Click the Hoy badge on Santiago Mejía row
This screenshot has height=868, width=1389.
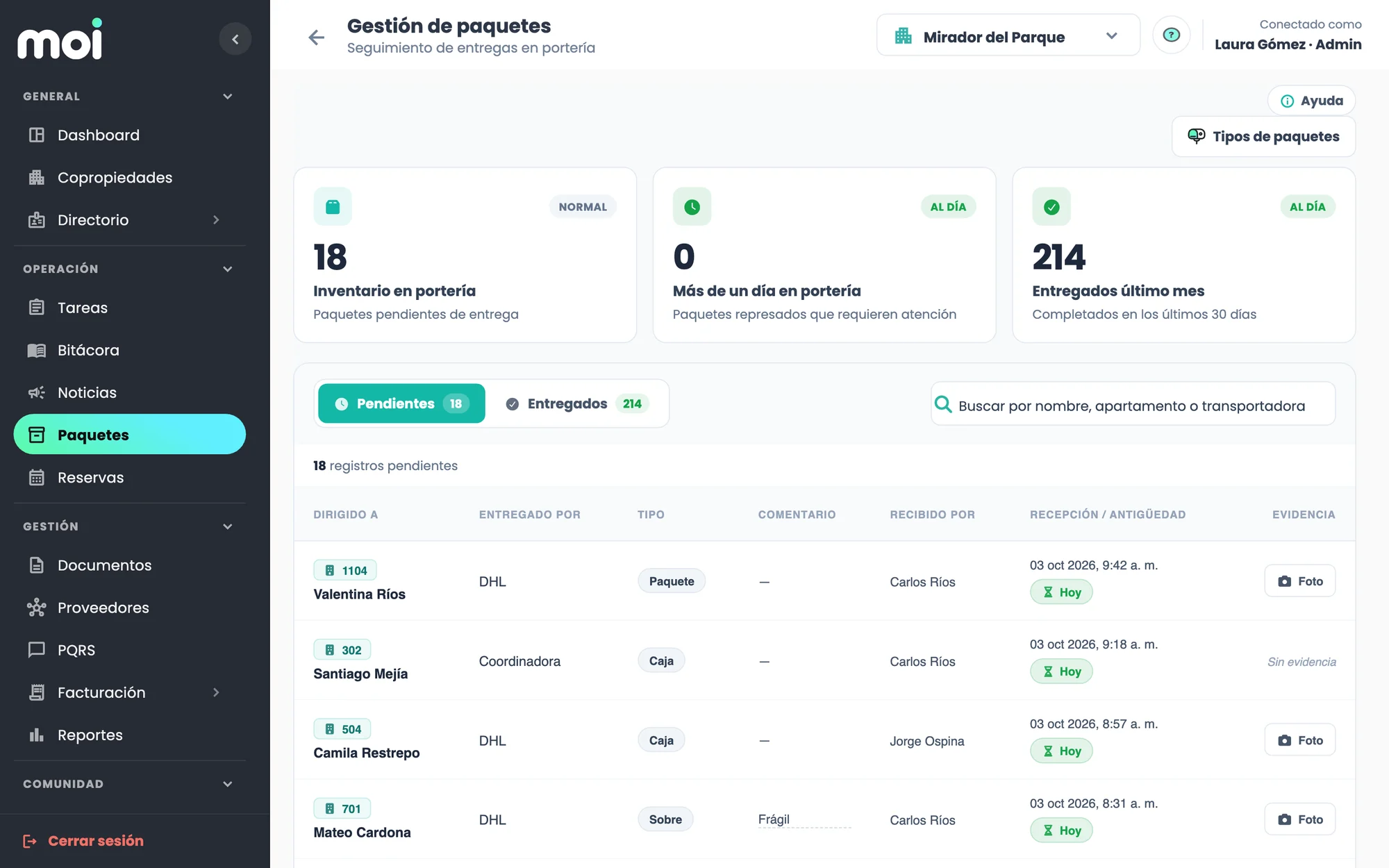tap(1061, 671)
